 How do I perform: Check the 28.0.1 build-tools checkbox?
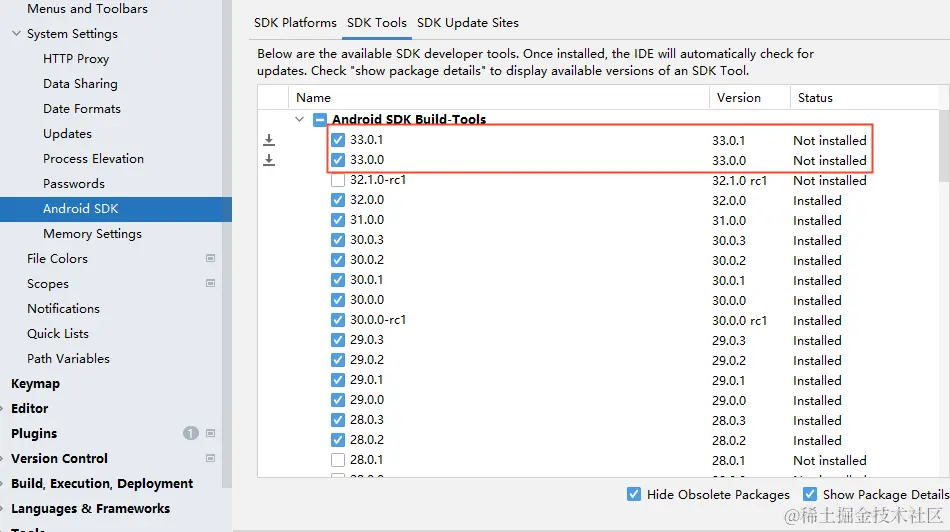(x=338, y=460)
